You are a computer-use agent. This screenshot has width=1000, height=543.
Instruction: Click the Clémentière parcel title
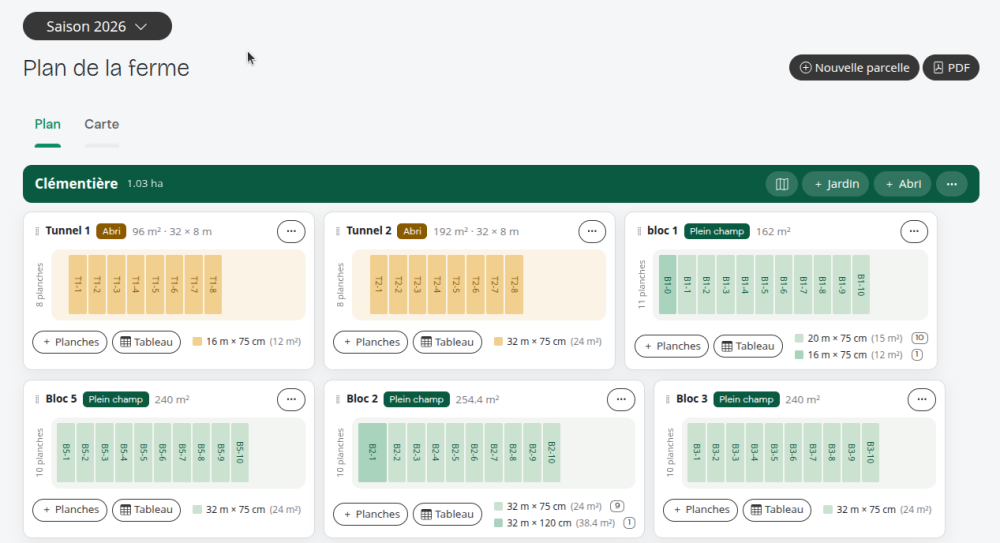point(77,184)
